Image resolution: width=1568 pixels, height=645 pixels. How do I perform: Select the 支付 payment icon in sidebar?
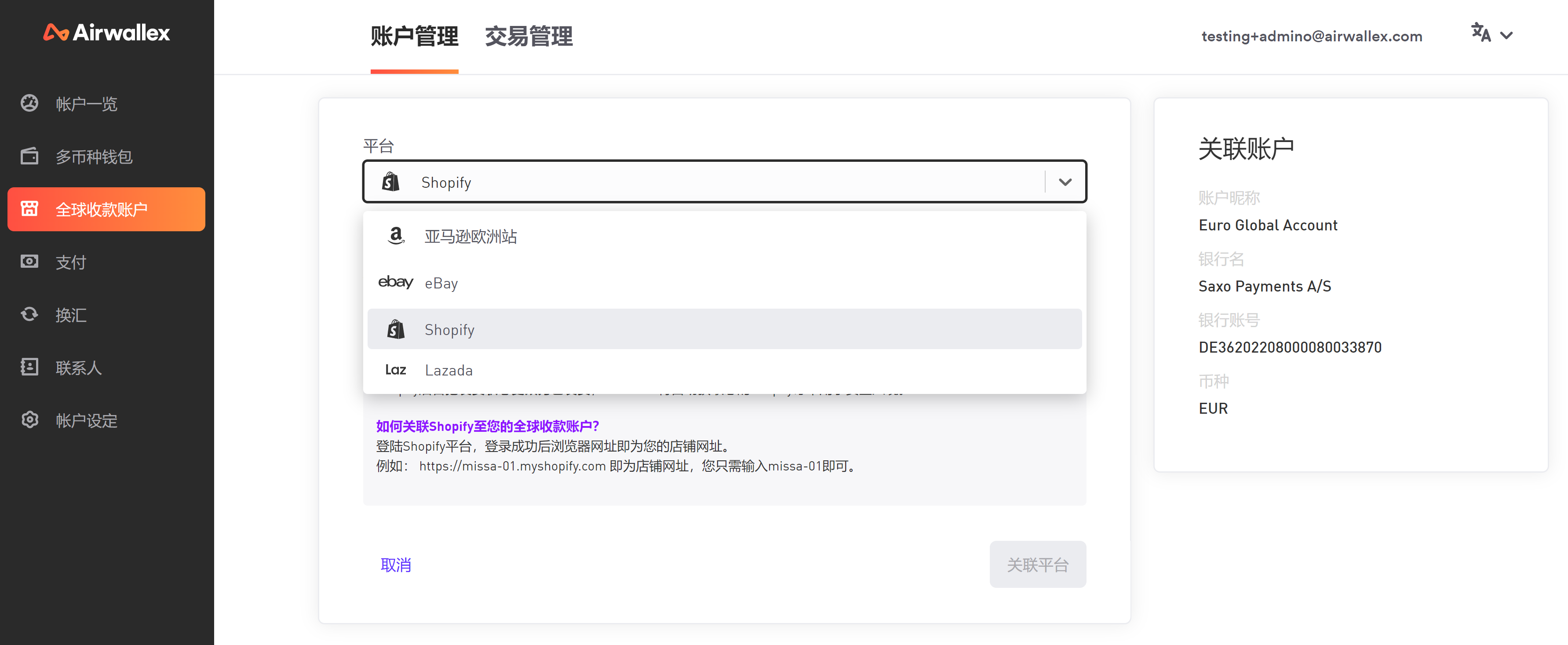coord(29,262)
